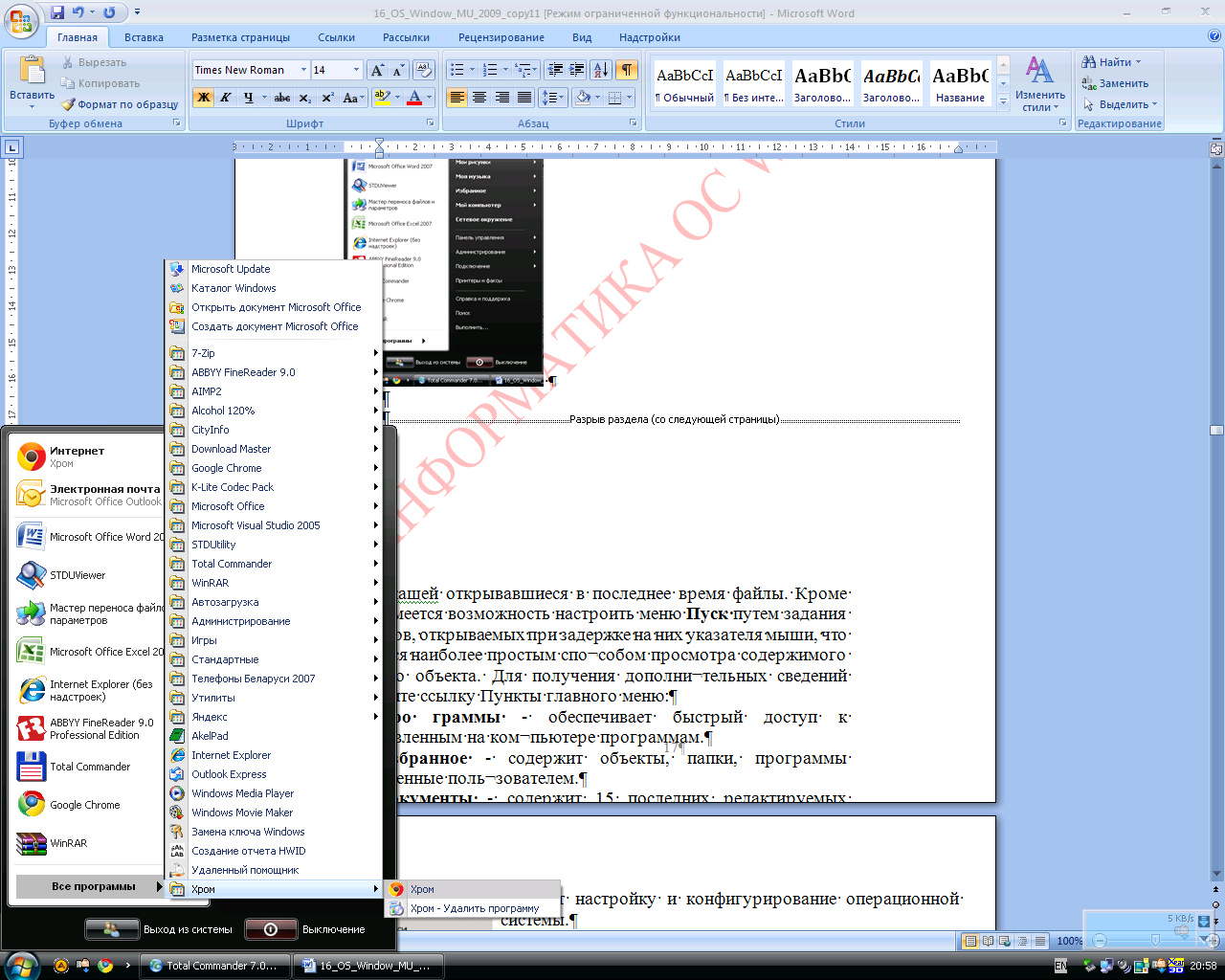Toggle bold formatting in Font group
This screenshot has width=1225, height=980.
coord(203,98)
